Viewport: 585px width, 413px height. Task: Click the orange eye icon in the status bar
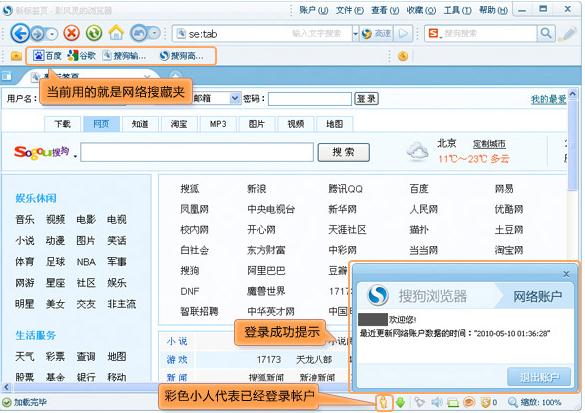click(x=469, y=403)
